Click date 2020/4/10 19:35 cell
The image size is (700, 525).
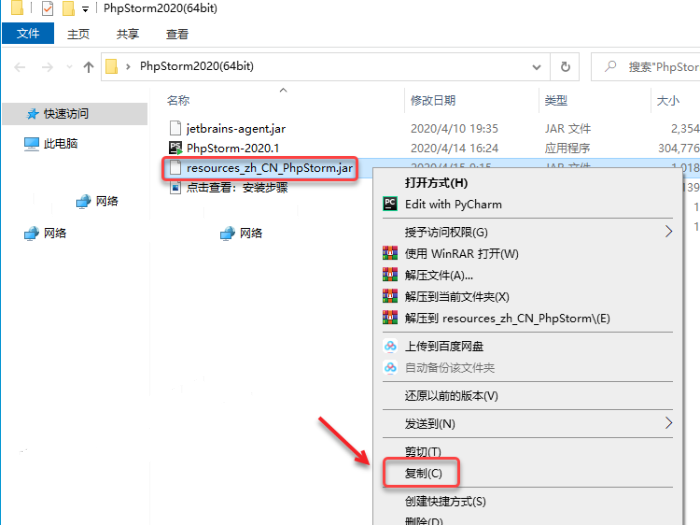coord(454,129)
